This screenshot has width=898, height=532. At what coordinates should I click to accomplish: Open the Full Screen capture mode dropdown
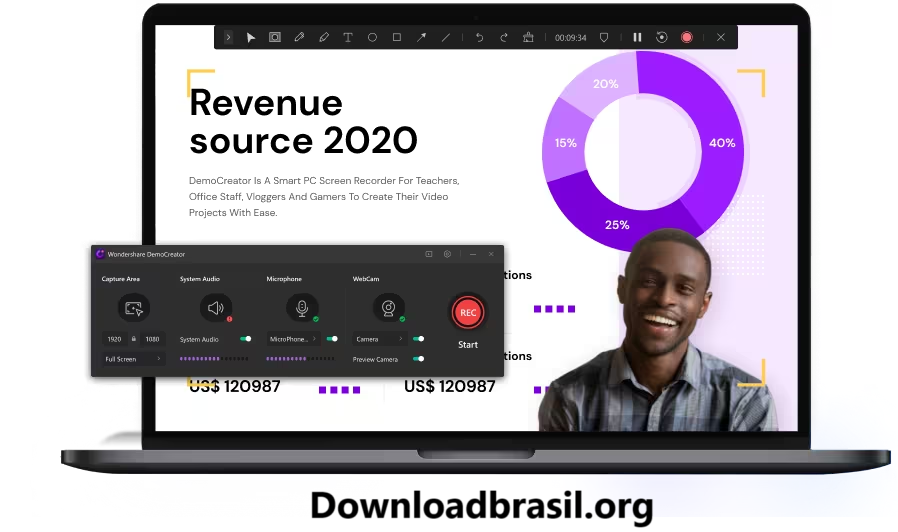tap(133, 359)
